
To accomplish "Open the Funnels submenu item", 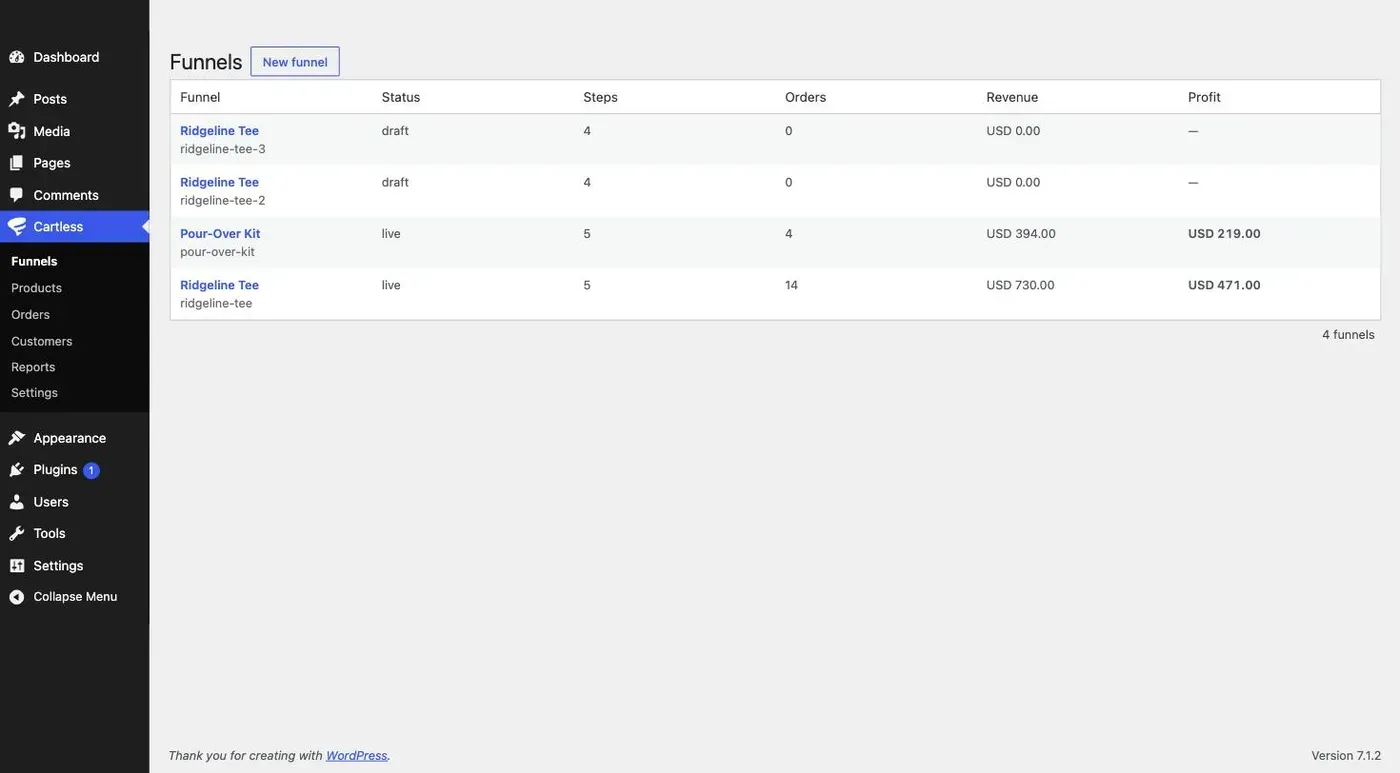I will [34, 261].
